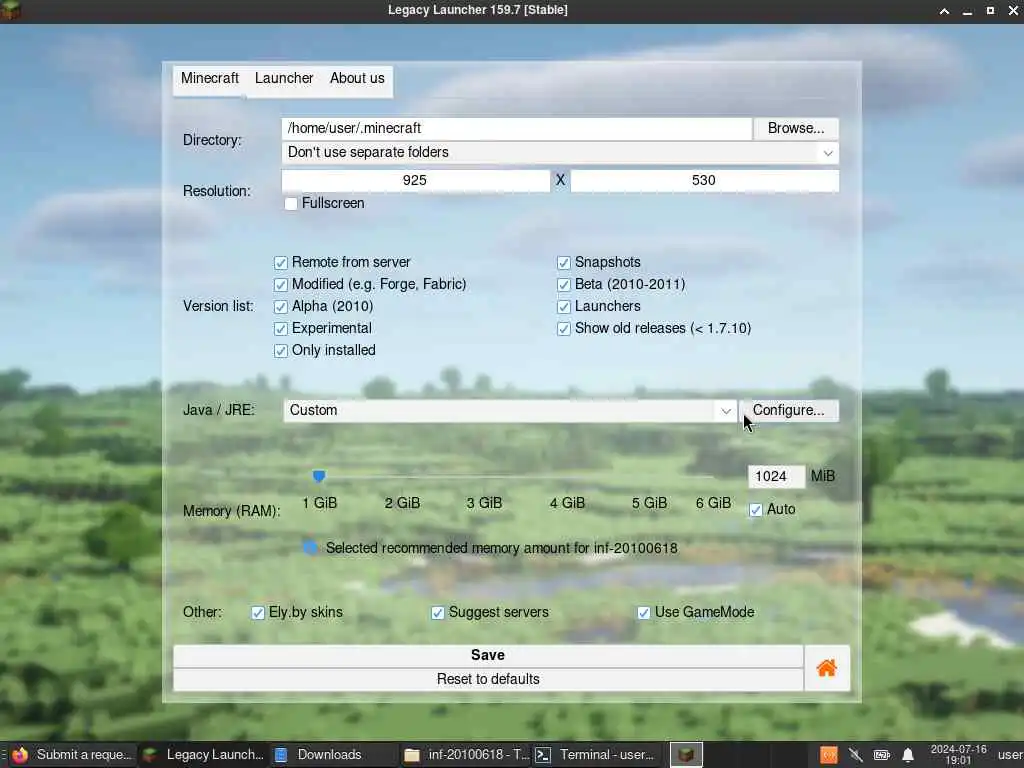
Task: Toggle the Beta (2010-2011) checkbox
Action: pyautogui.click(x=564, y=285)
